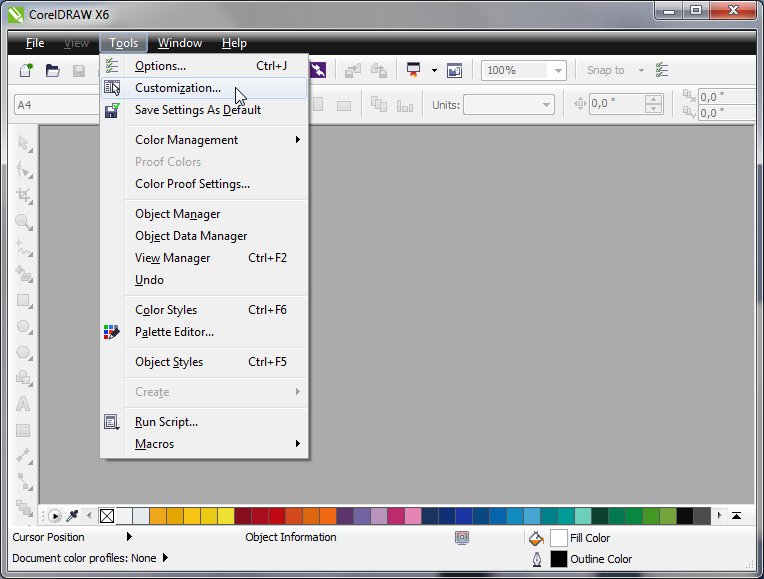The width and height of the screenshot is (764, 579).
Task: Click the Outline pen icon in status bar
Action: (536, 559)
